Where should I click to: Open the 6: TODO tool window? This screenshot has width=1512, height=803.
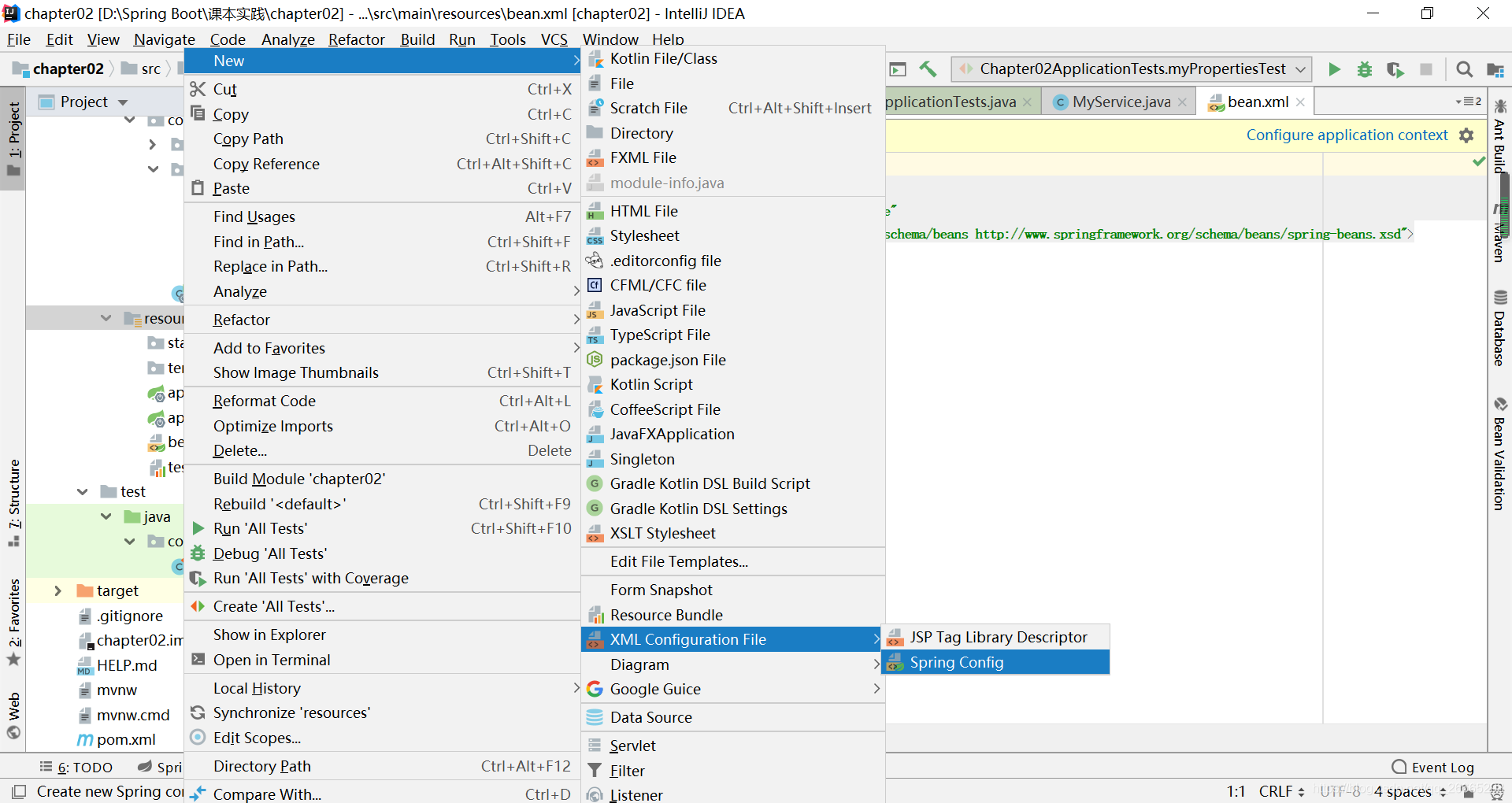pos(76,767)
